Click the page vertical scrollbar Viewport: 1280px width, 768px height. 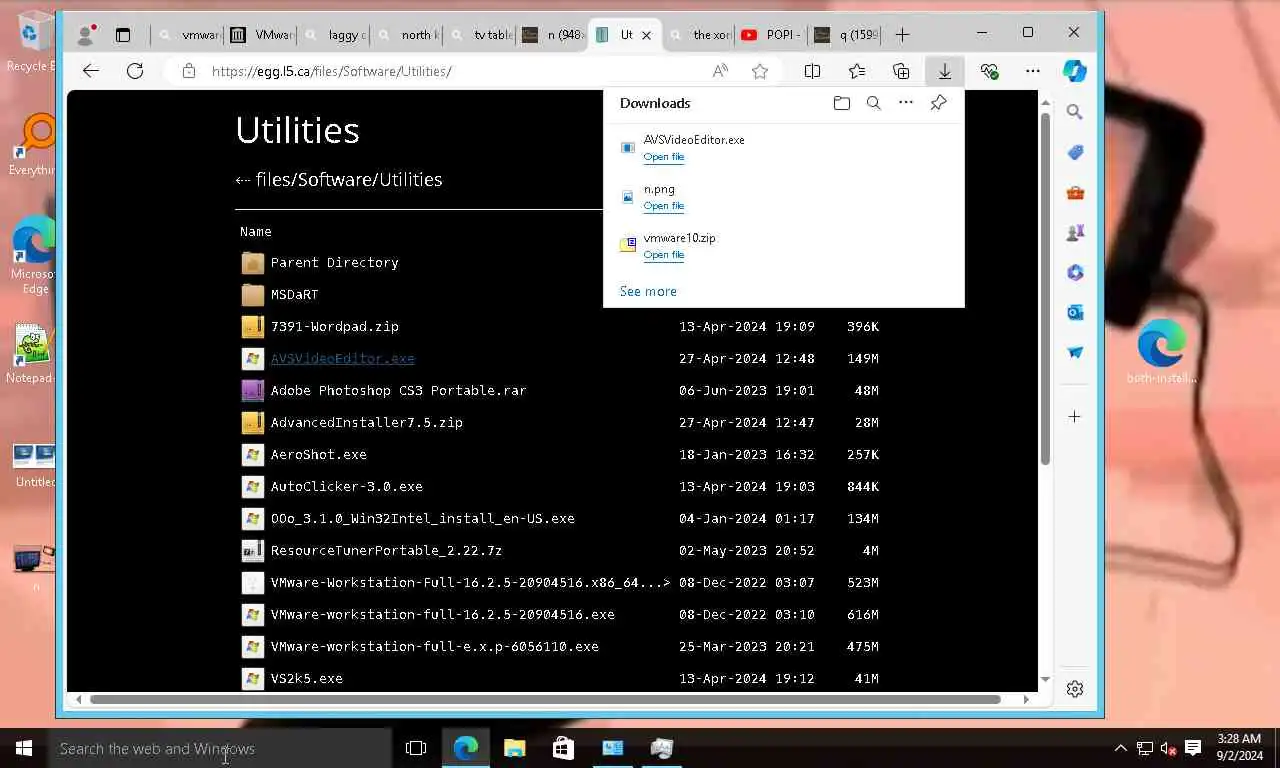click(x=1045, y=288)
